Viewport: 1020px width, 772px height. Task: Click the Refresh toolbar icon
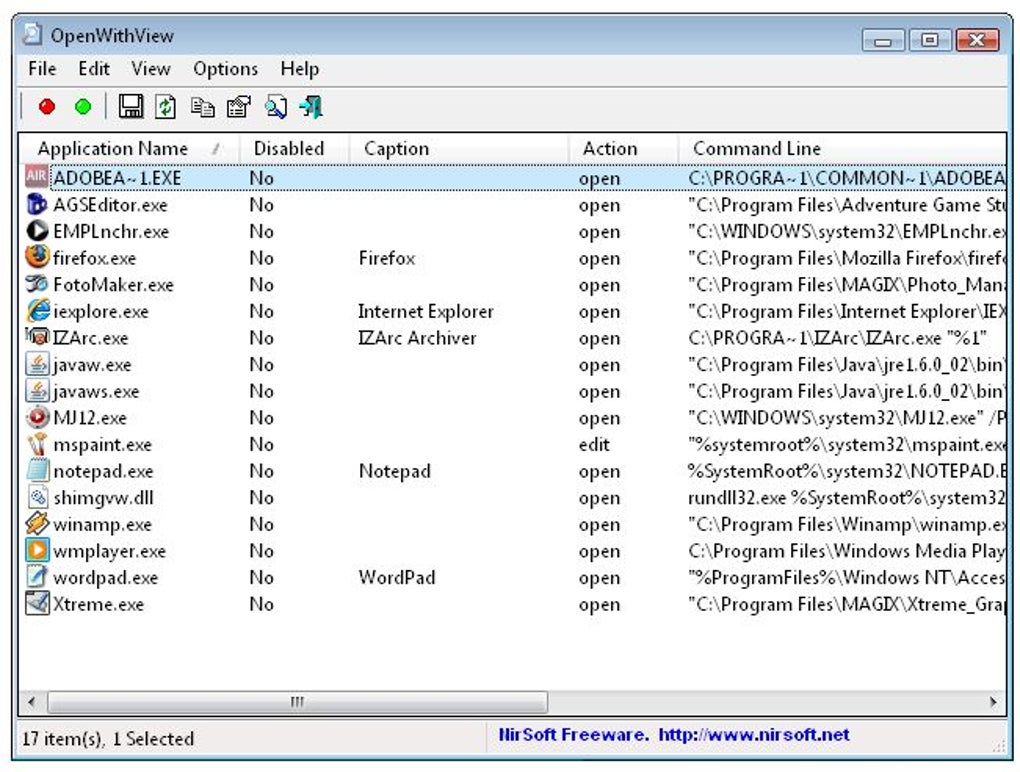click(166, 107)
